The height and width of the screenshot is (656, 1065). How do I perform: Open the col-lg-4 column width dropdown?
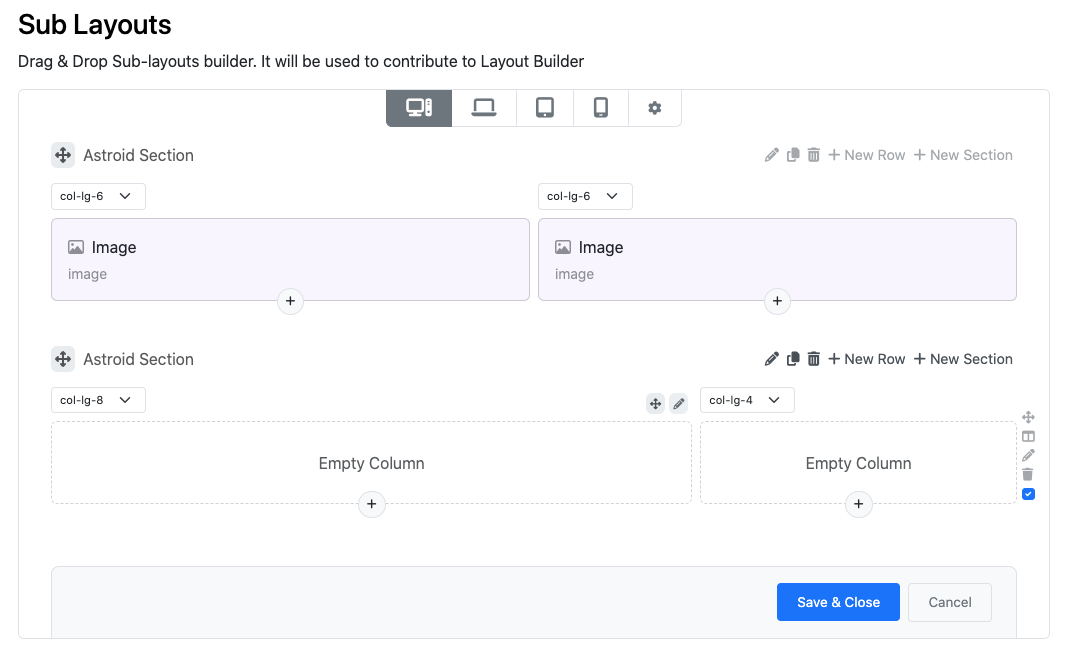click(x=747, y=400)
